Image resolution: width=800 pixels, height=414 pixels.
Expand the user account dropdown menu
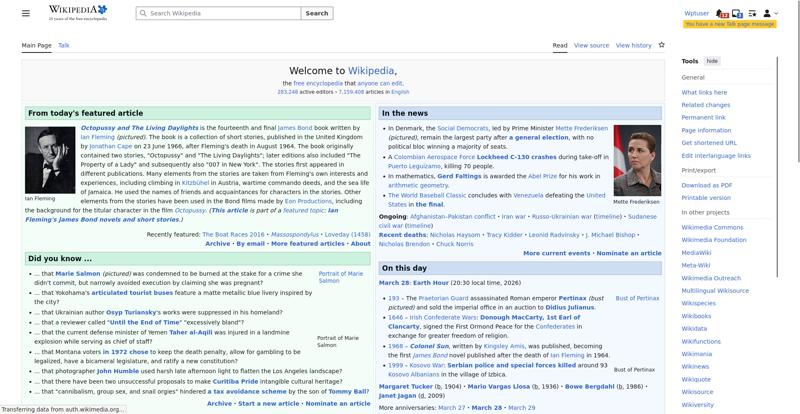point(770,13)
